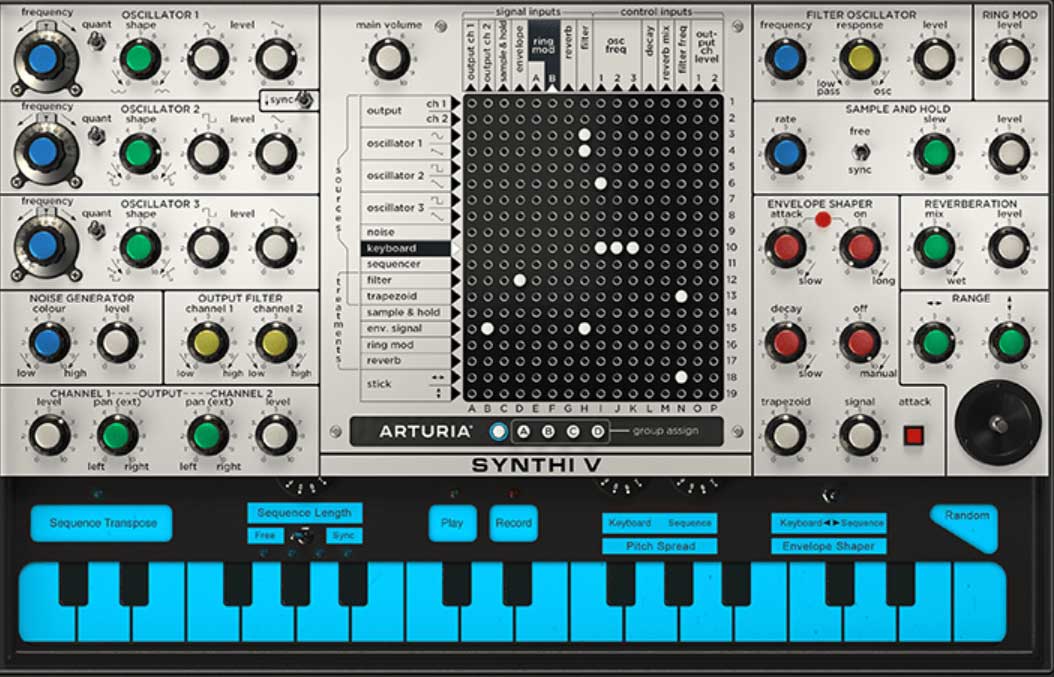Click the Sample and Hold blue rate knob
The width and height of the screenshot is (1054, 677).
(x=785, y=153)
